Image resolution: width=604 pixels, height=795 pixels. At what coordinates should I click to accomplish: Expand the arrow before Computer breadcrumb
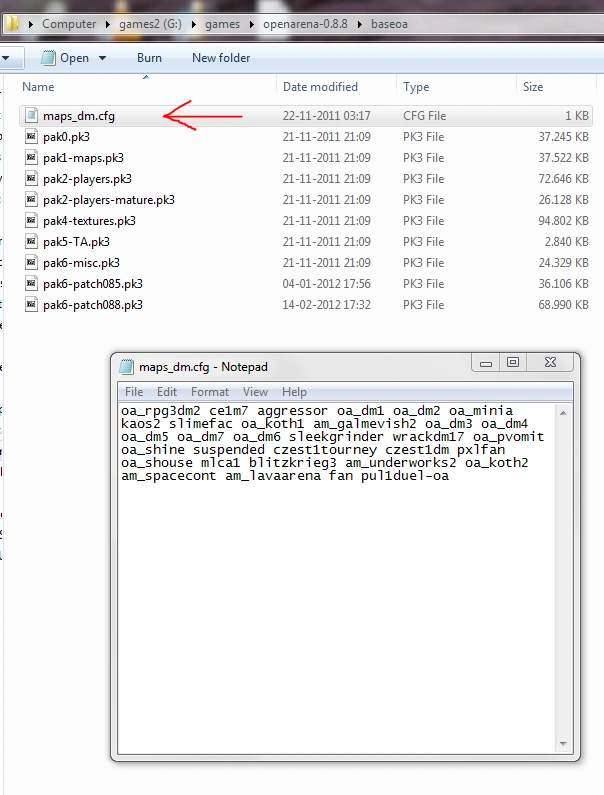click(30, 24)
